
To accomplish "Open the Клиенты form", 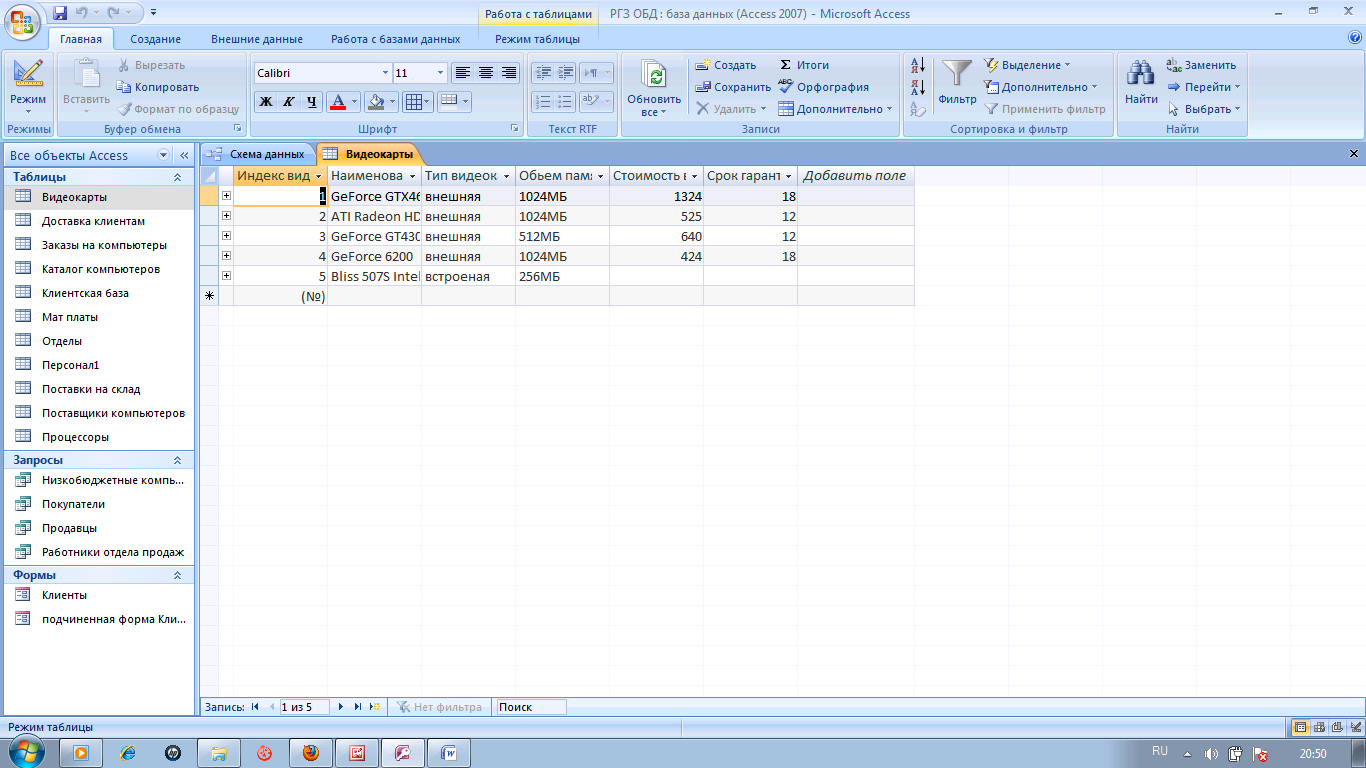I will point(98,595).
